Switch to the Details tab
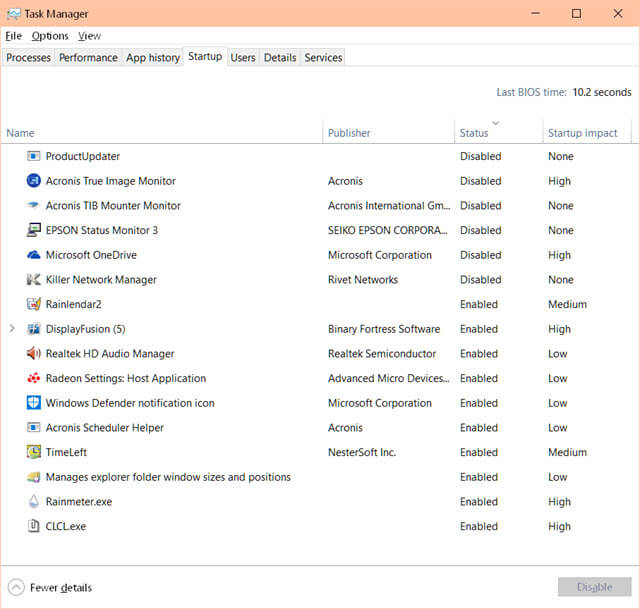The image size is (640, 609). 280,58
